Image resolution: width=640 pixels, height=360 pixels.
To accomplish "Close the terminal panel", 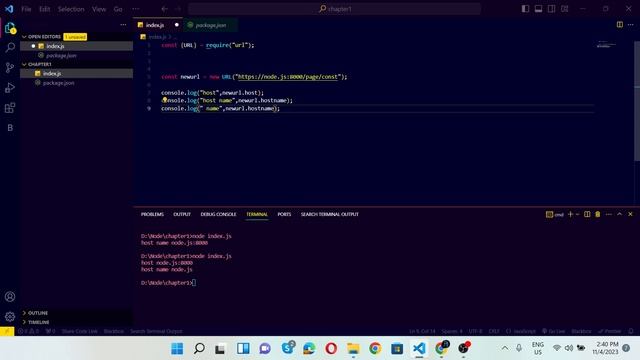I will click(630, 214).
